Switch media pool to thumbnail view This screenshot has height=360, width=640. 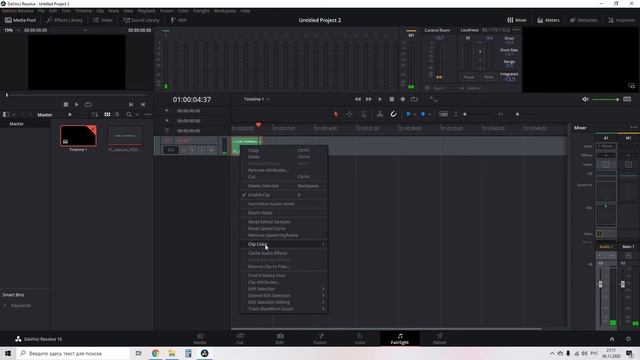coord(107,115)
